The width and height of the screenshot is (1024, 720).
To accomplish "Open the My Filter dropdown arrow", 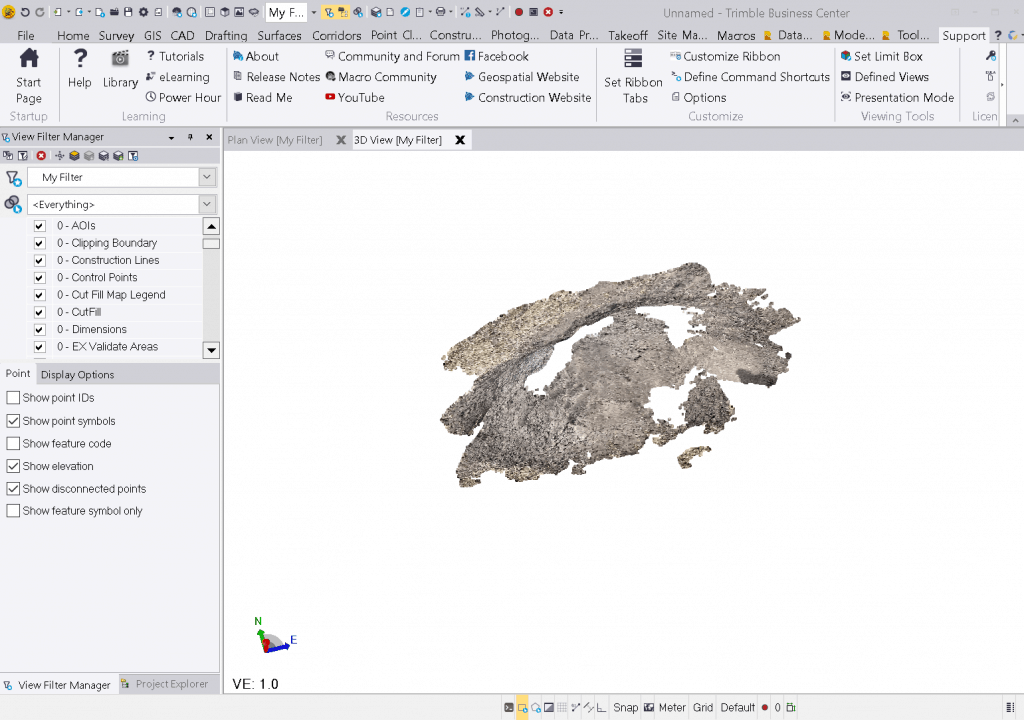I will (x=207, y=177).
